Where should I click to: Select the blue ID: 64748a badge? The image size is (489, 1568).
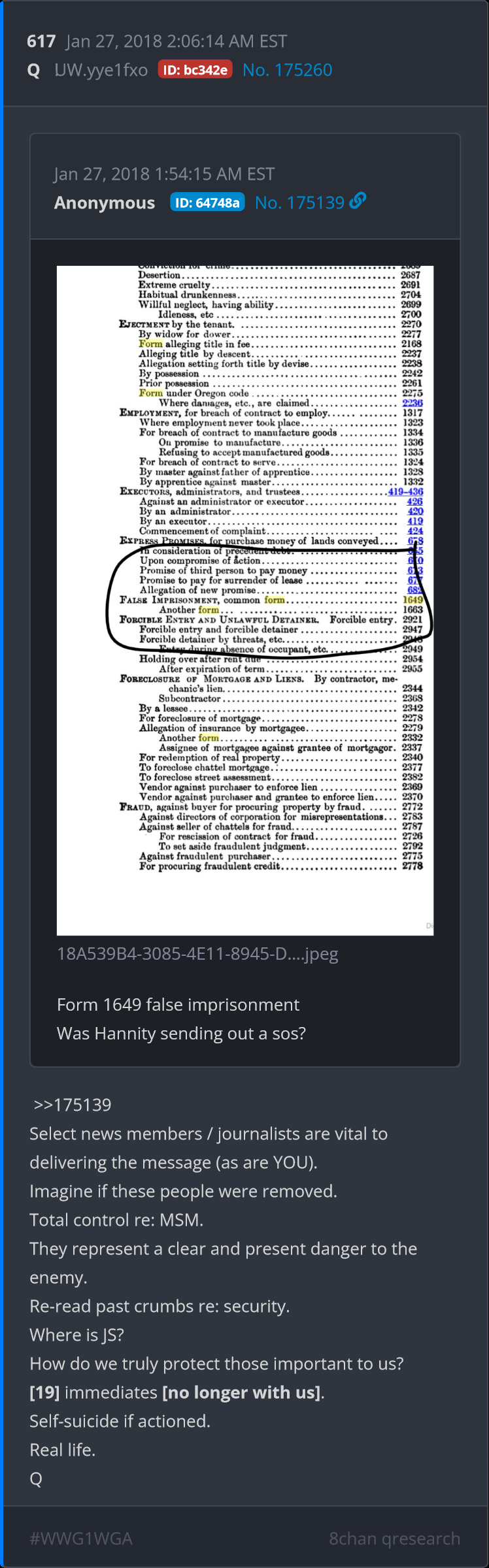tap(207, 203)
